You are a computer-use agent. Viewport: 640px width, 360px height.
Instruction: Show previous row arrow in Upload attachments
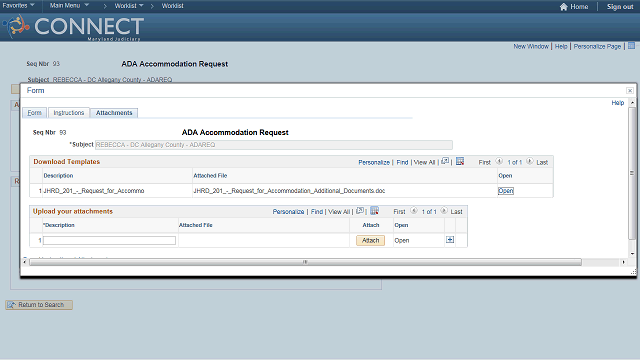[x=413, y=211]
